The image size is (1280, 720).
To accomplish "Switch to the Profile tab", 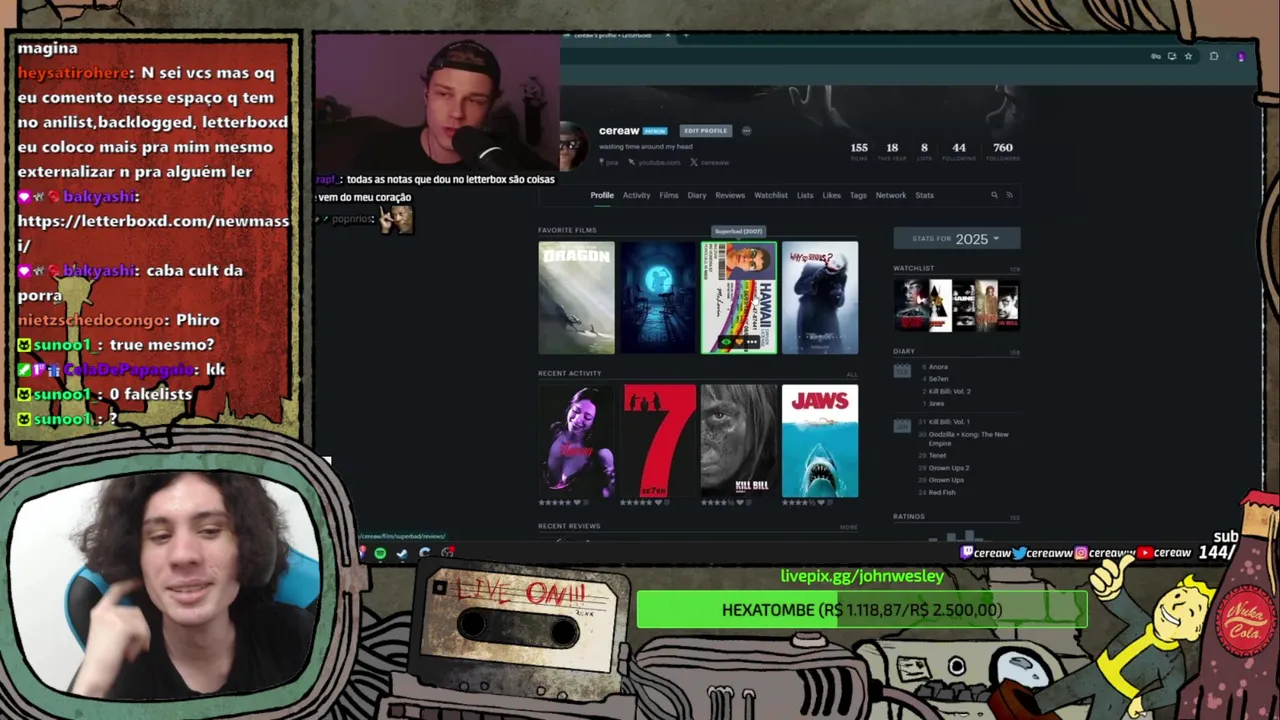I will tap(602, 195).
